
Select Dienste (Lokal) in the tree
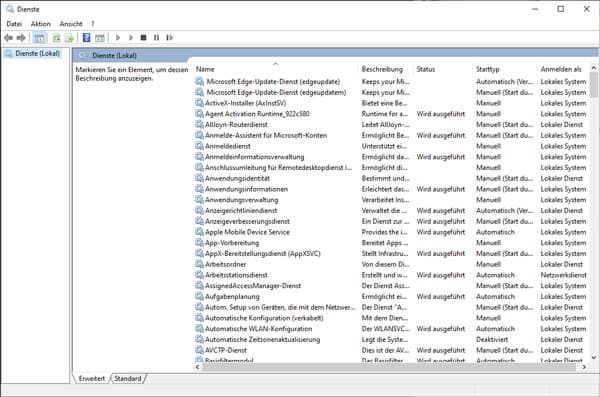(x=38, y=53)
